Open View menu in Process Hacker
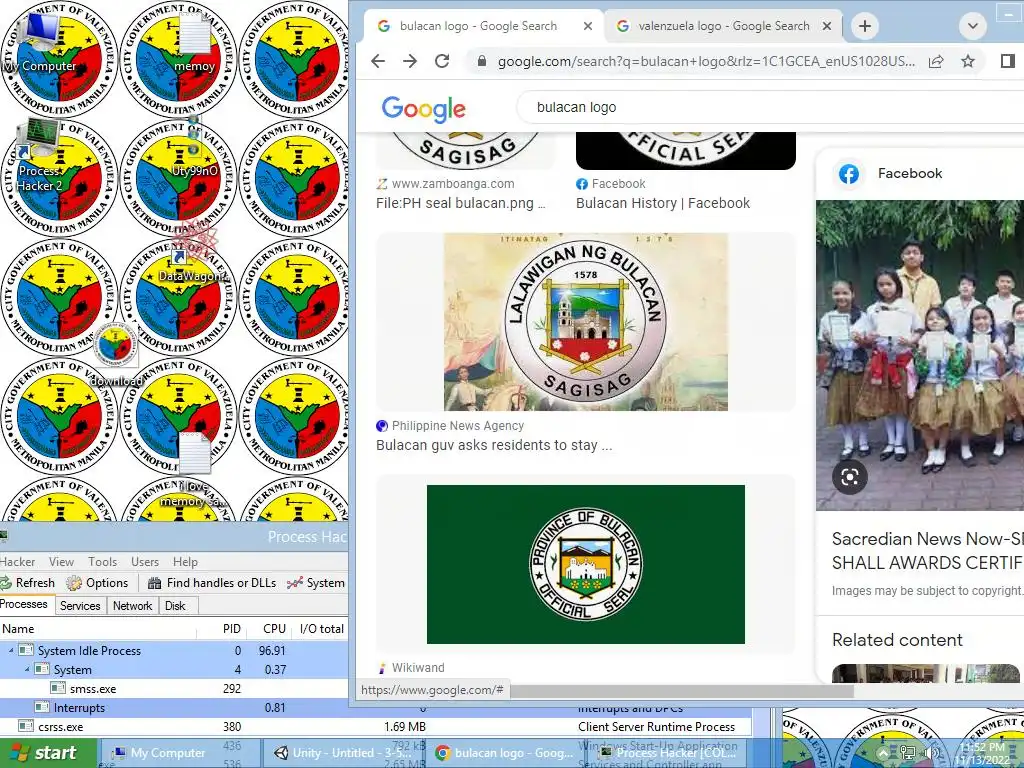This screenshot has height=768, width=1024. tap(61, 562)
